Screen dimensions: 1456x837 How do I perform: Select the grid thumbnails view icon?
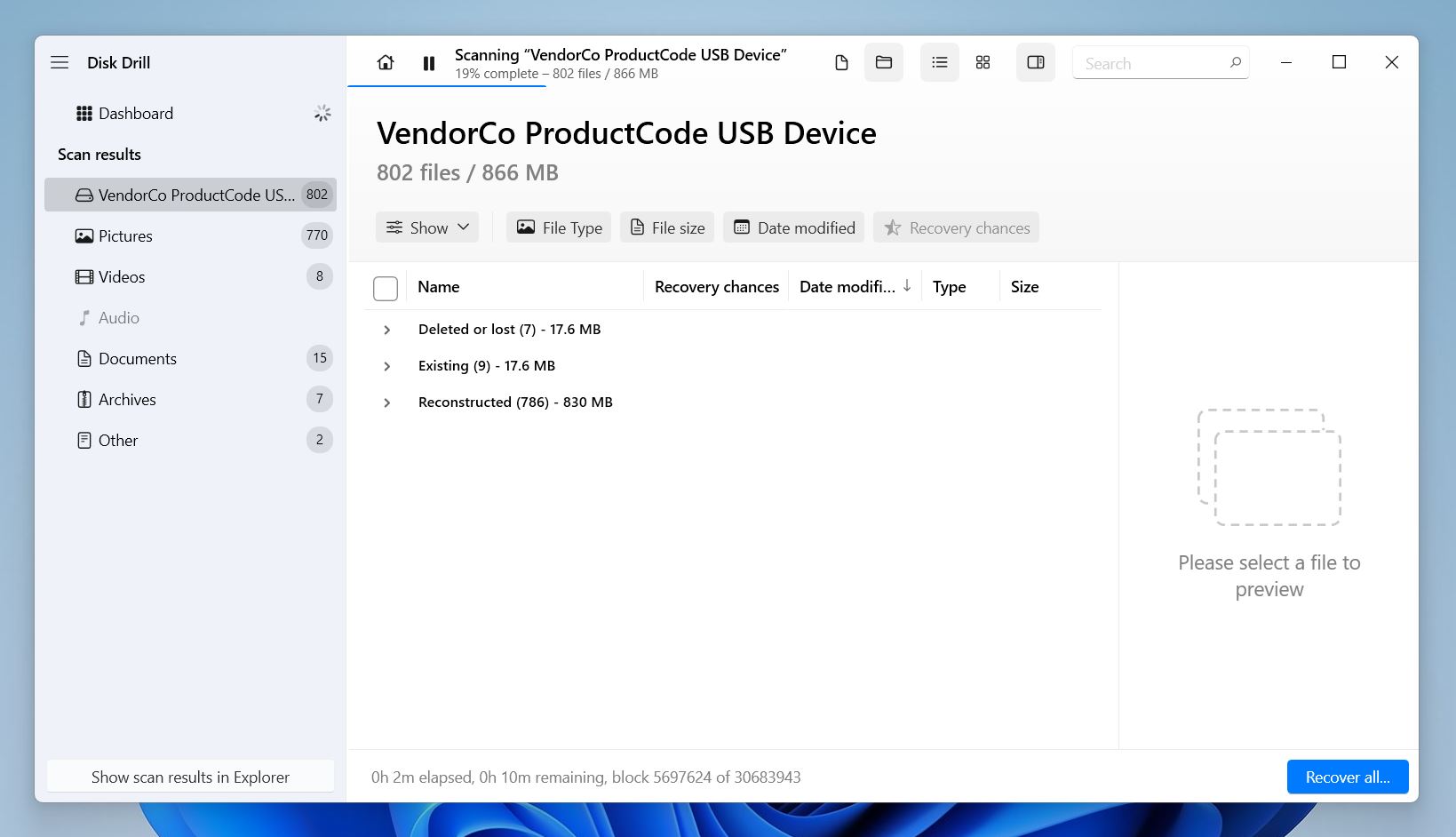coord(983,62)
